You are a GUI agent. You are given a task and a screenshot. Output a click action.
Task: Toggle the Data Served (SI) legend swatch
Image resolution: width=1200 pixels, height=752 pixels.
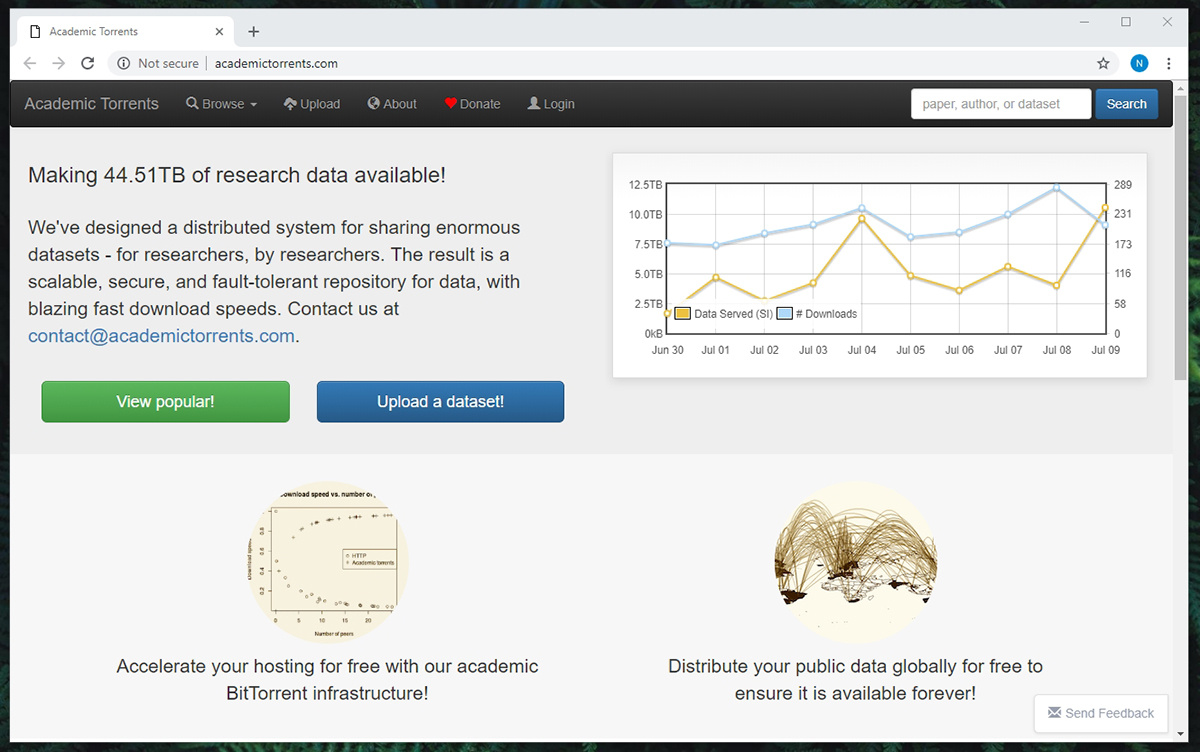point(683,313)
